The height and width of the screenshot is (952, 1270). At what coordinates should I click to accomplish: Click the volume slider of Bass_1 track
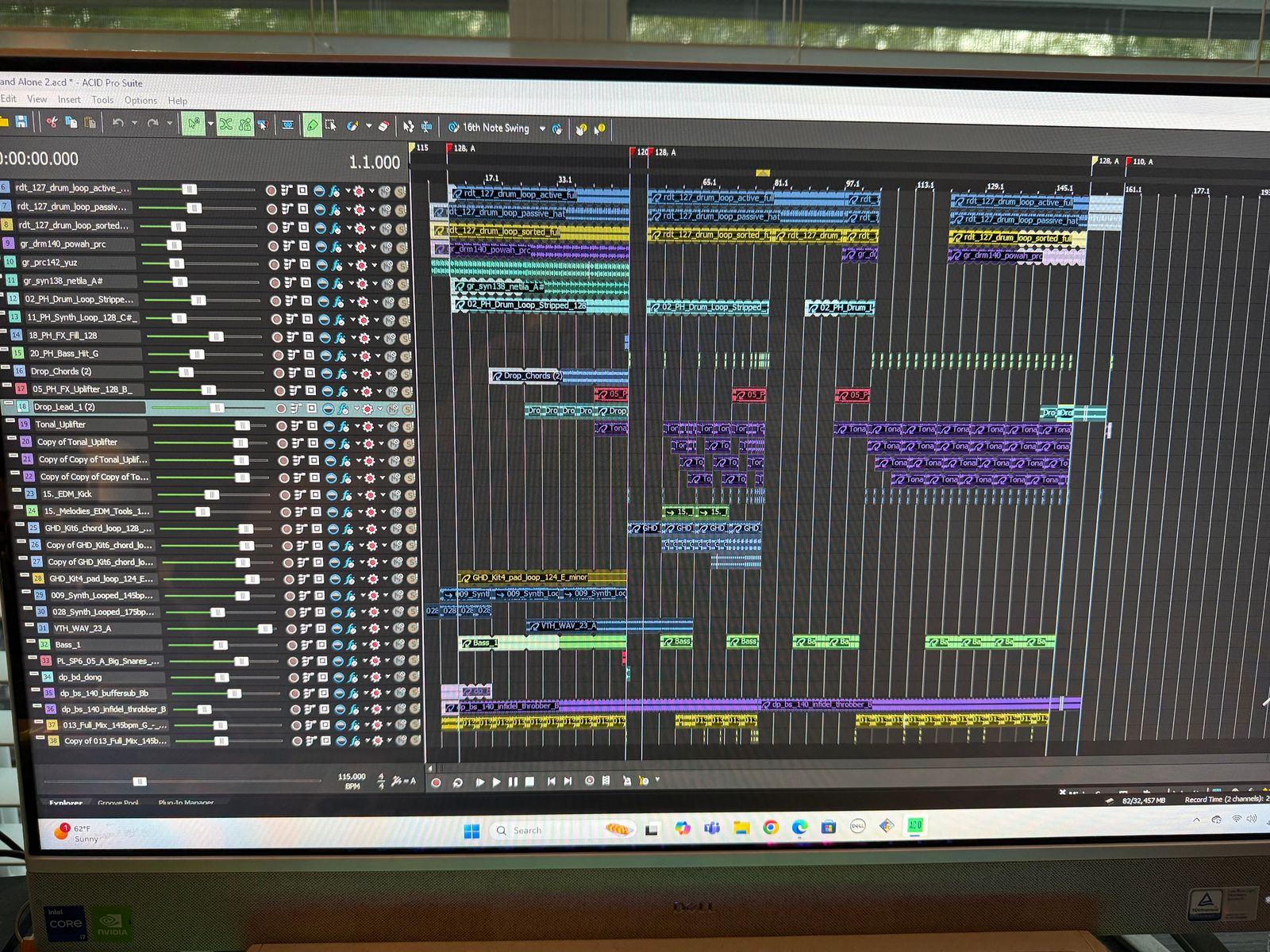(221, 645)
